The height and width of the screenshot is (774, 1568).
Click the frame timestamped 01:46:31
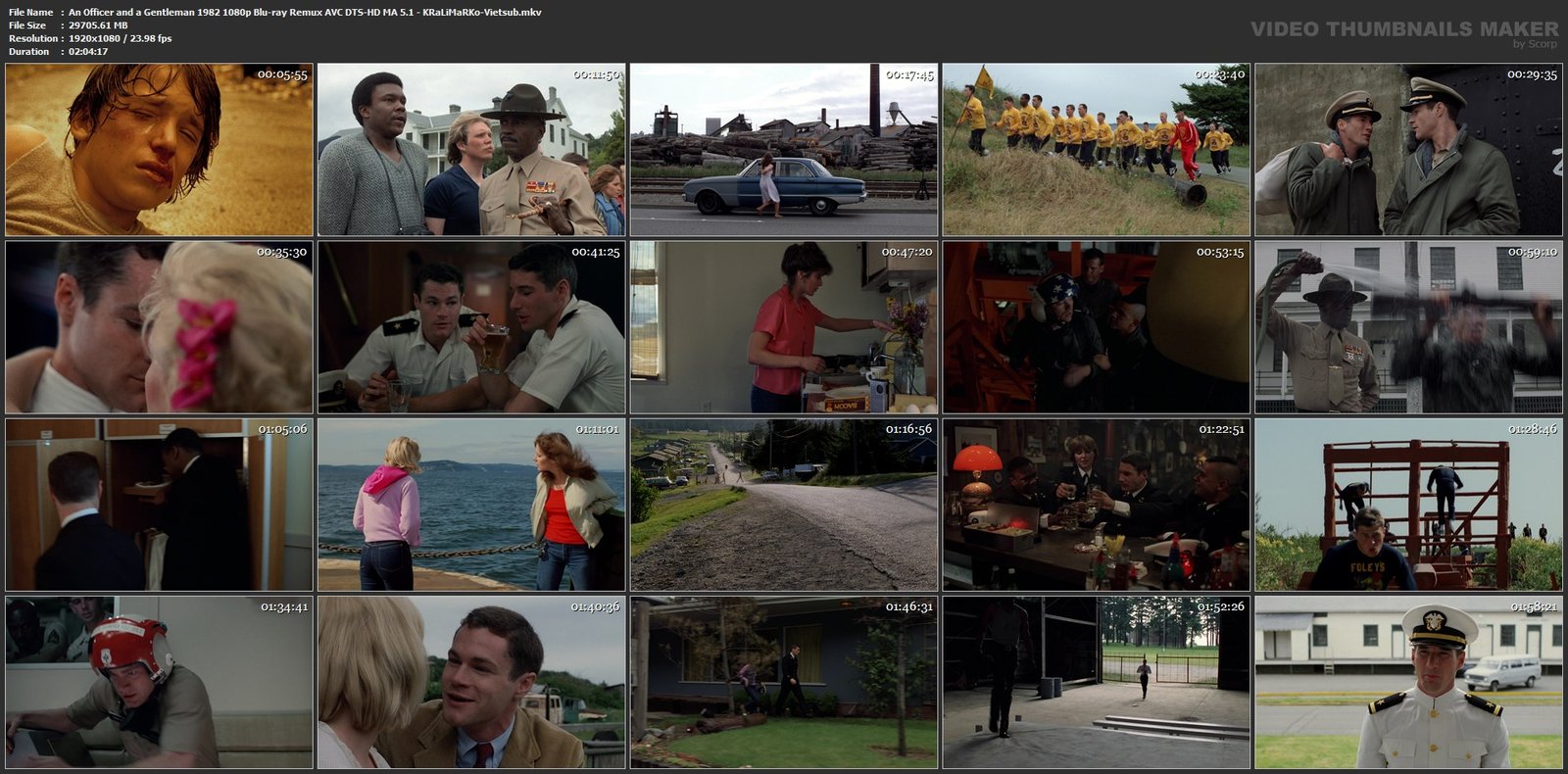point(784,682)
